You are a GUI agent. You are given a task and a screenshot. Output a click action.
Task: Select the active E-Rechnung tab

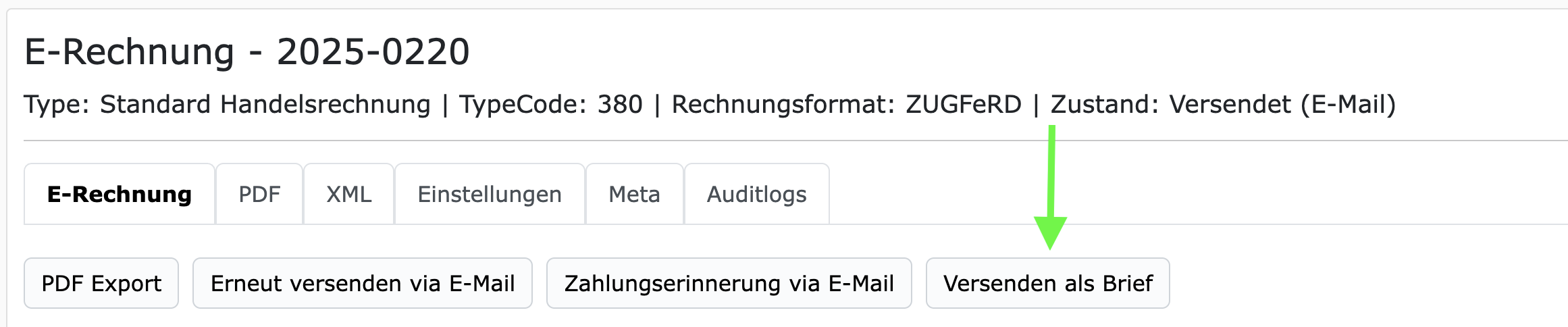click(120, 195)
